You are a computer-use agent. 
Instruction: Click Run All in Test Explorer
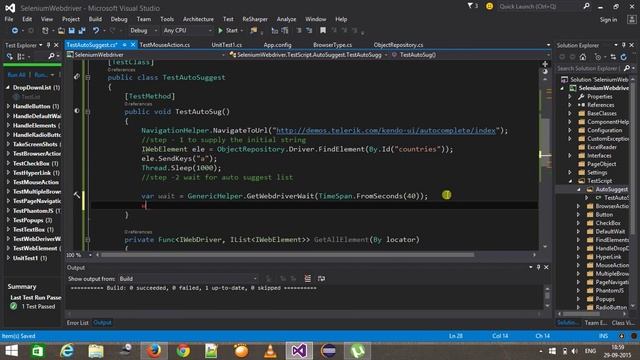(16, 75)
